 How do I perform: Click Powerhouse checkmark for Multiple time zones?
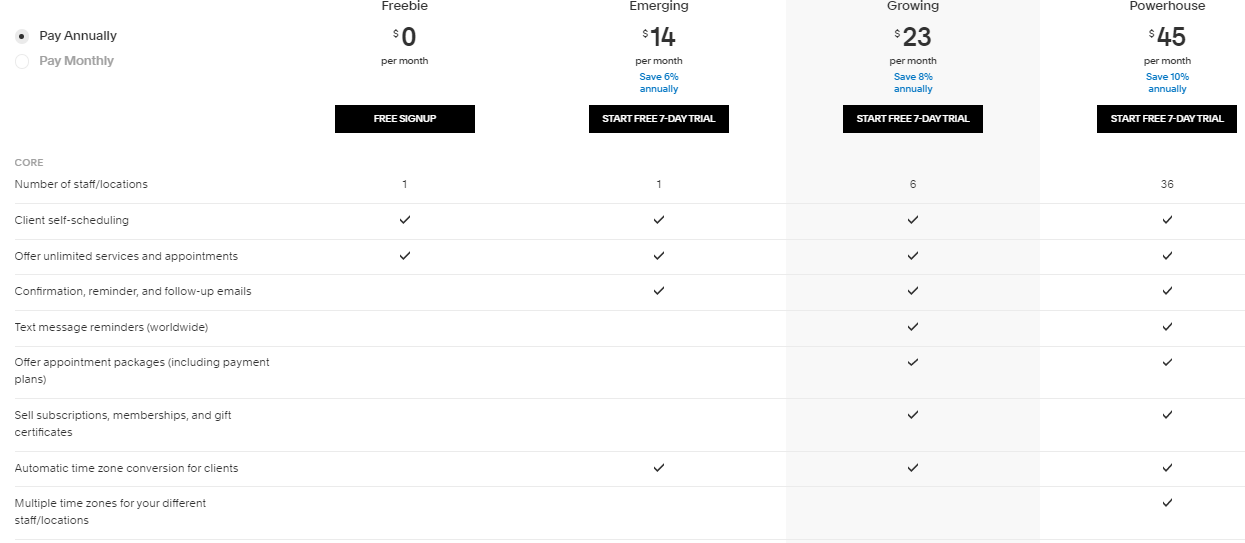point(1167,503)
